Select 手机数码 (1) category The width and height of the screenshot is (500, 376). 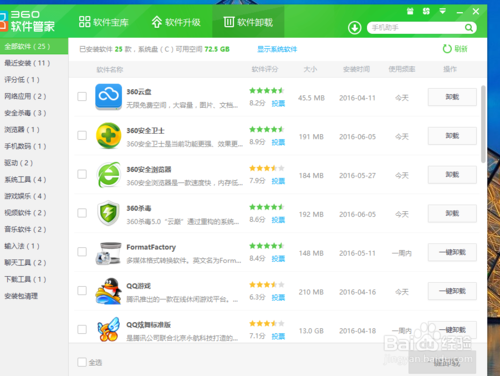[34, 146]
